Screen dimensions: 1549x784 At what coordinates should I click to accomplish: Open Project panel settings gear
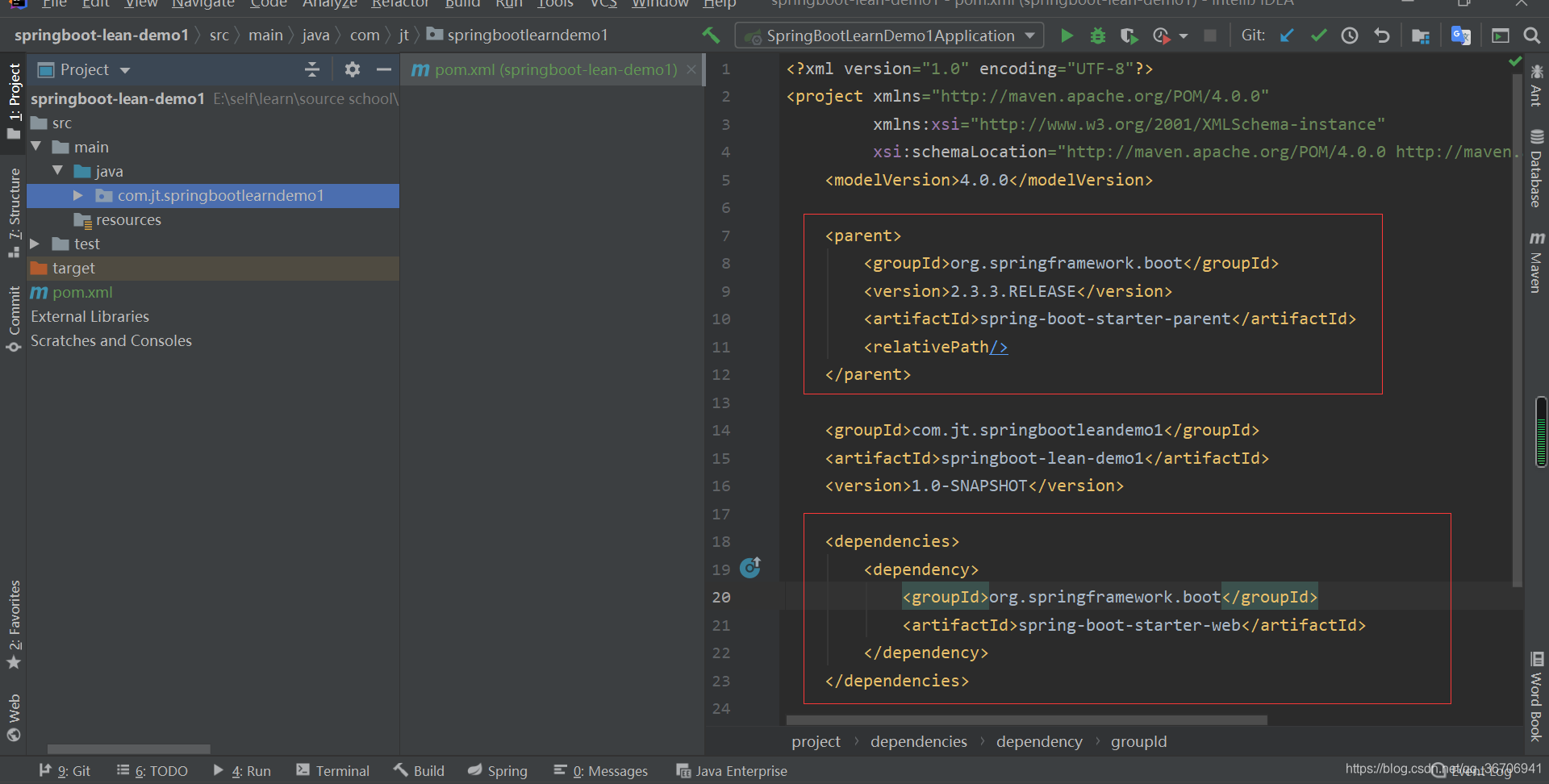(x=353, y=70)
